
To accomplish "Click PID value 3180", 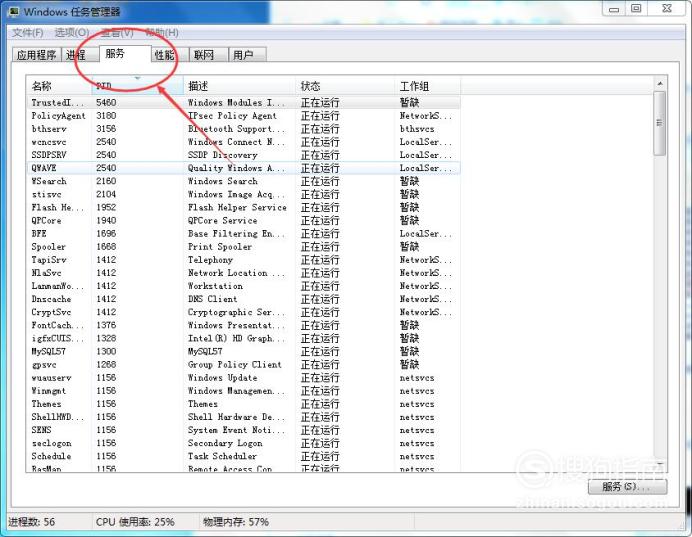I will pyautogui.click(x=106, y=116).
